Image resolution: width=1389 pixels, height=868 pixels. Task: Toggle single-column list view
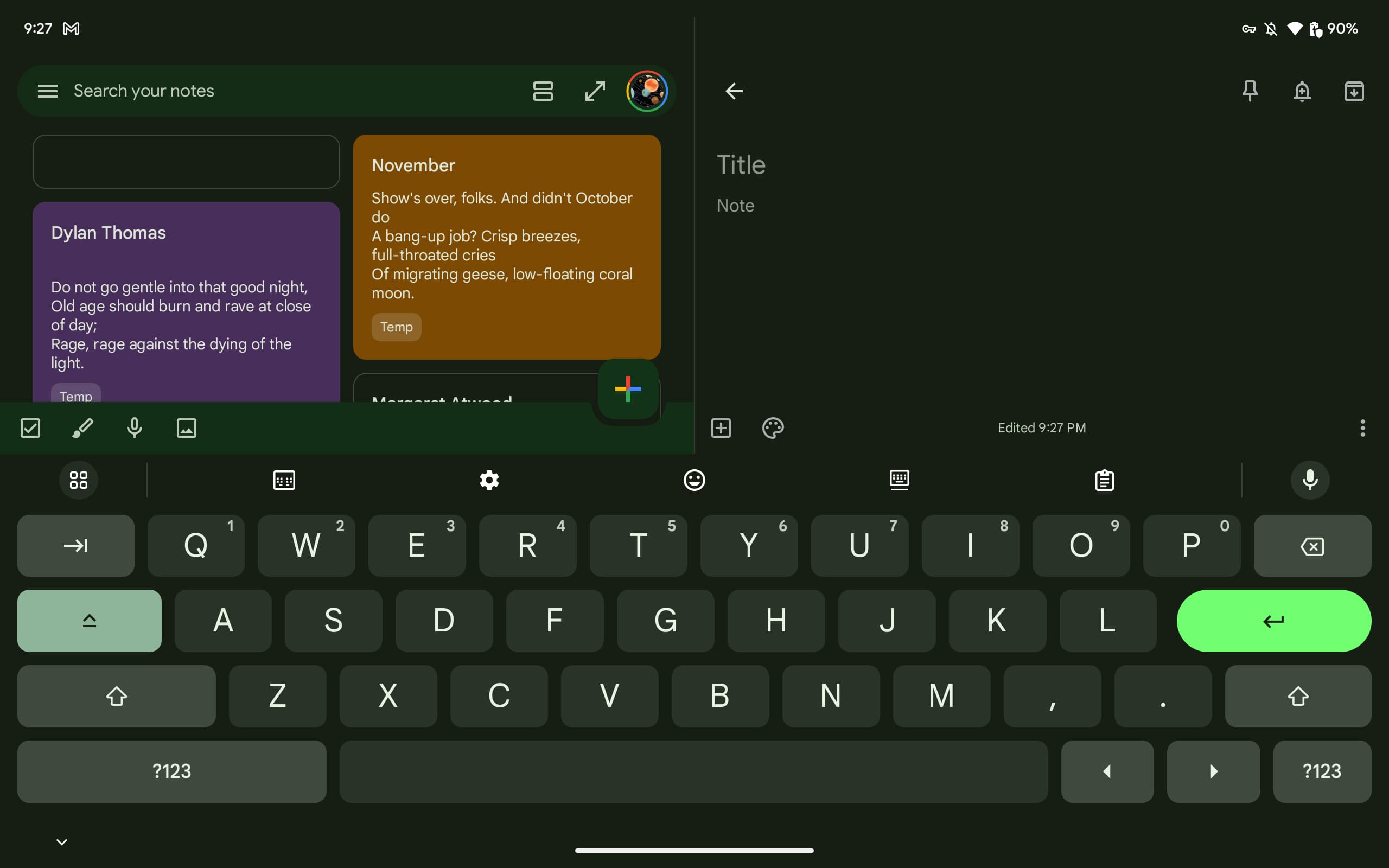[x=543, y=91]
